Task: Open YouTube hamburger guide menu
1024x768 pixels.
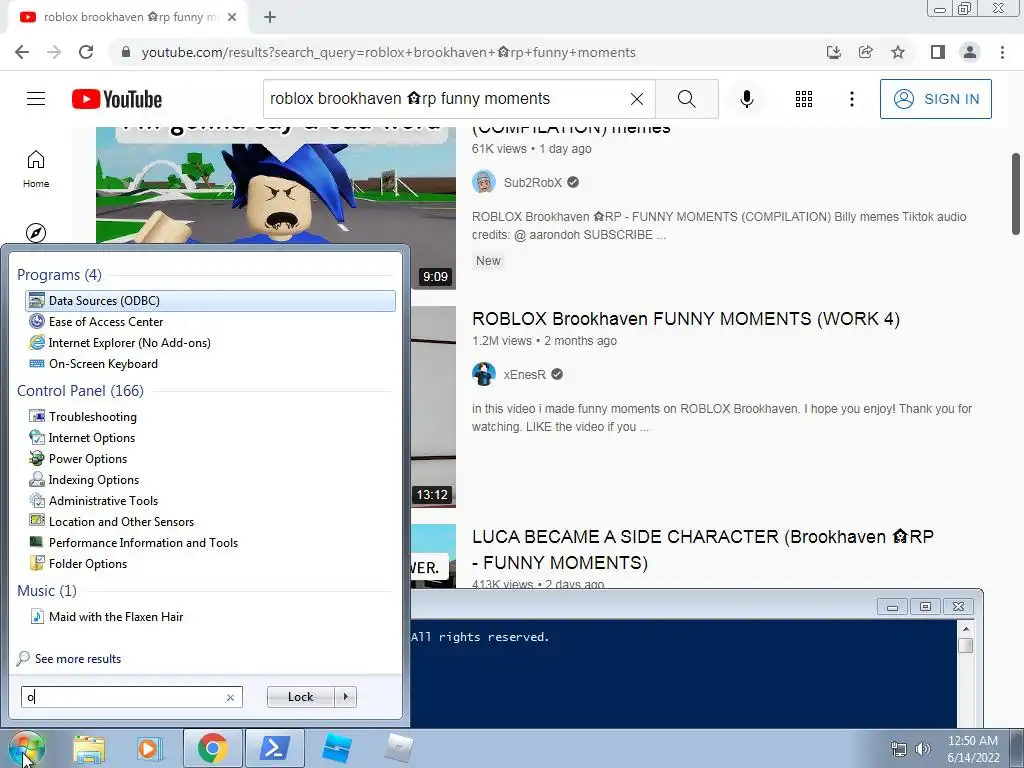Action: click(x=36, y=99)
